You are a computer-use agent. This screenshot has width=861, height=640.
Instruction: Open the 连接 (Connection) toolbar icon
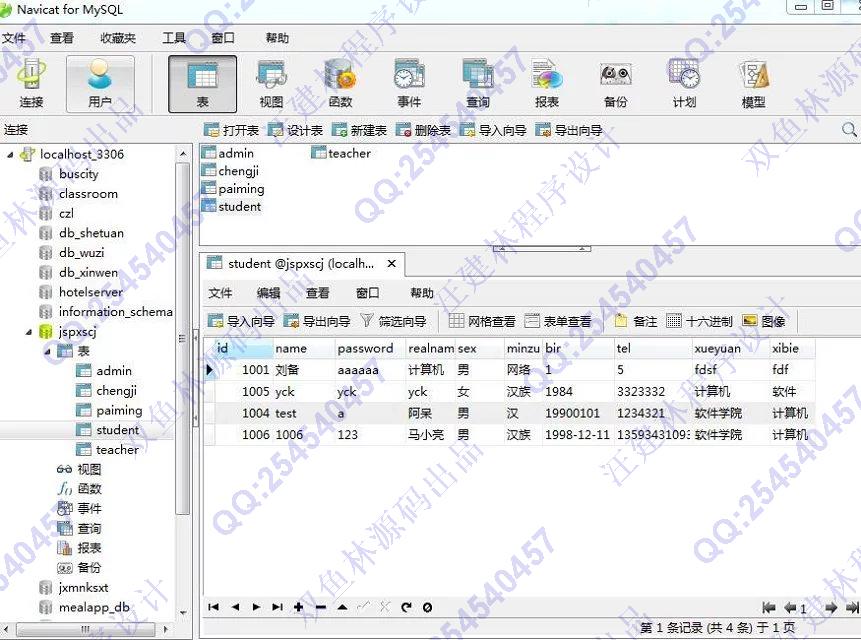[x=31, y=83]
